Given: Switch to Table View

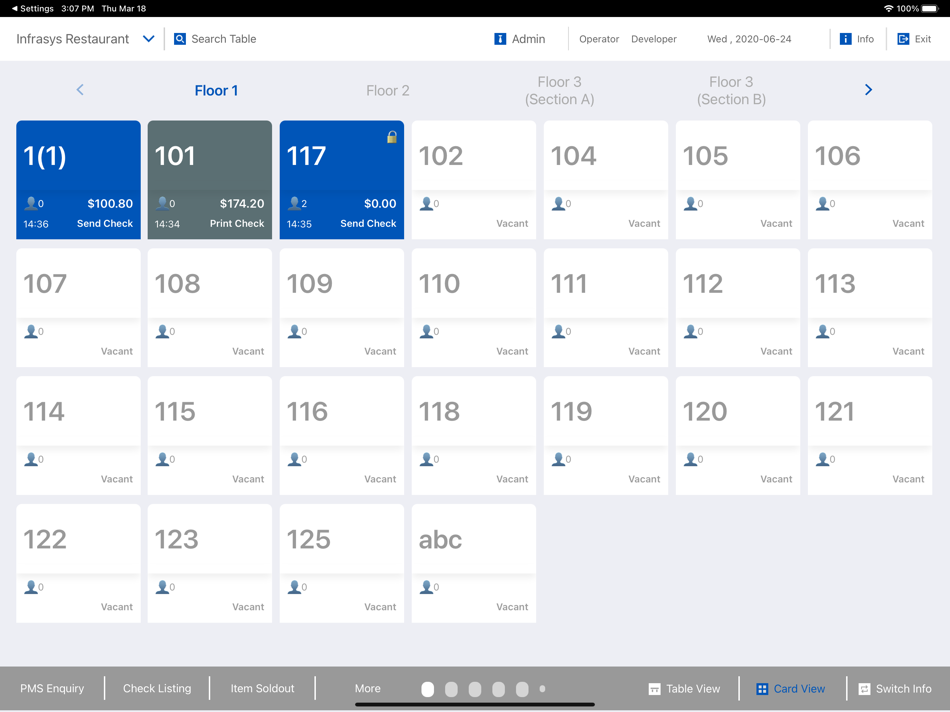Looking at the screenshot, I should pyautogui.click(x=685, y=689).
